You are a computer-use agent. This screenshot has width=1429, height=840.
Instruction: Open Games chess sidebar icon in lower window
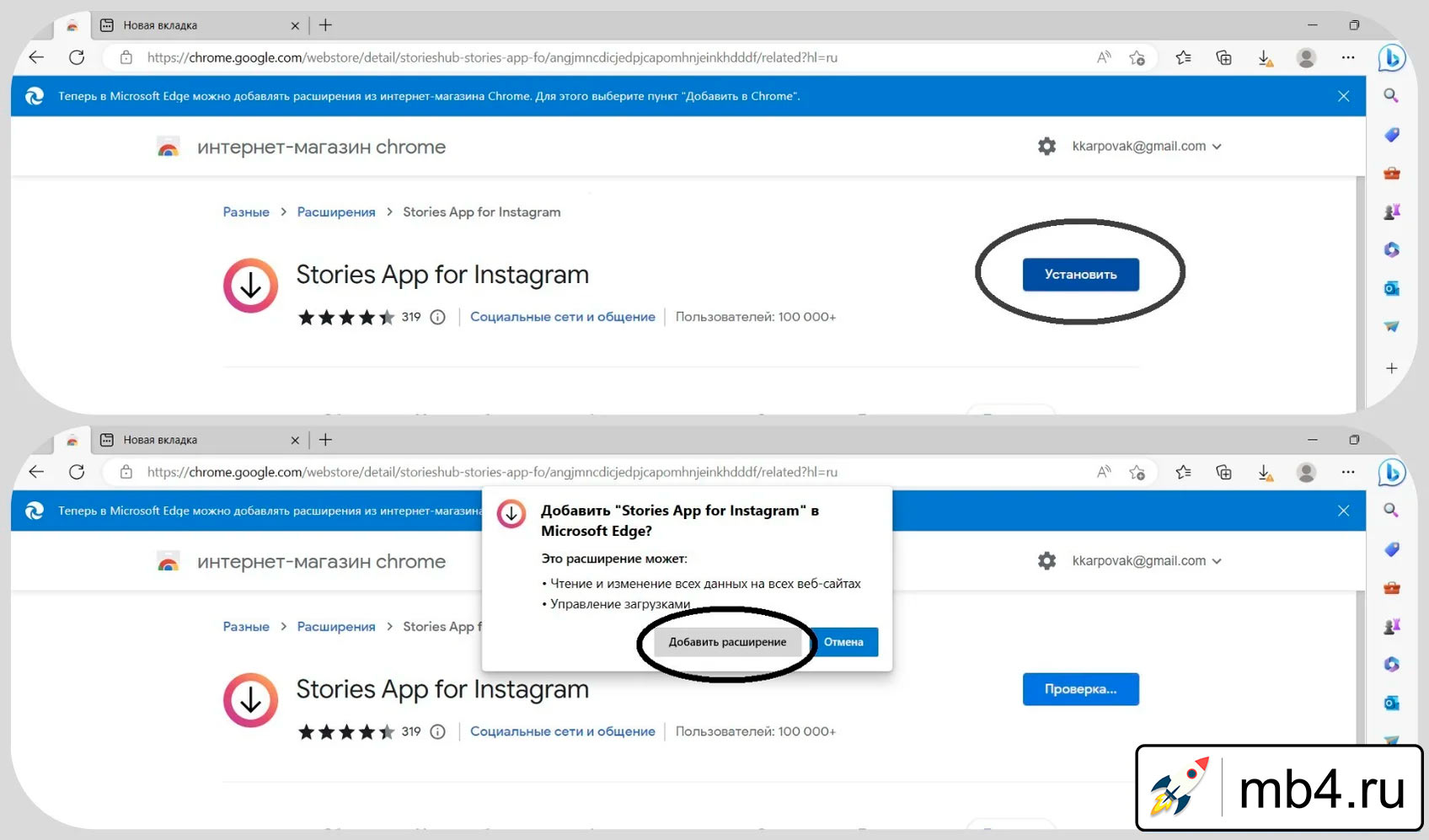click(x=1392, y=626)
